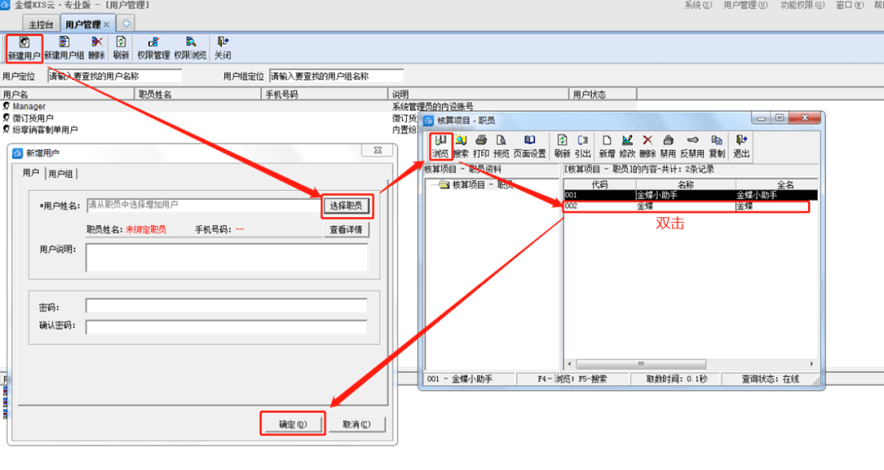Click the 确认密码 field
884x470 pixels.
227,327
